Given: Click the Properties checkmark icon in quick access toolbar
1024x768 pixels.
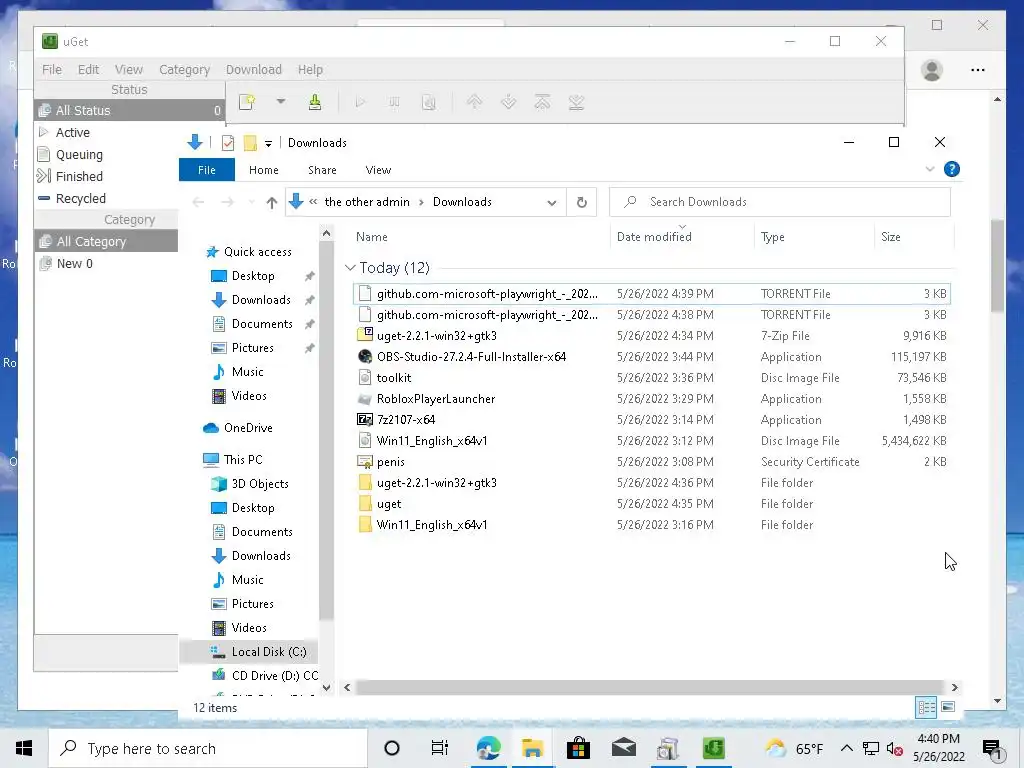Looking at the screenshot, I should pyautogui.click(x=227, y=142).
